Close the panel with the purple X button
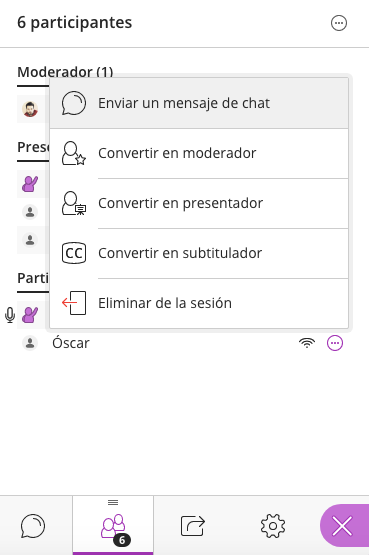This screenshot has height=555, width=369. 344,526
